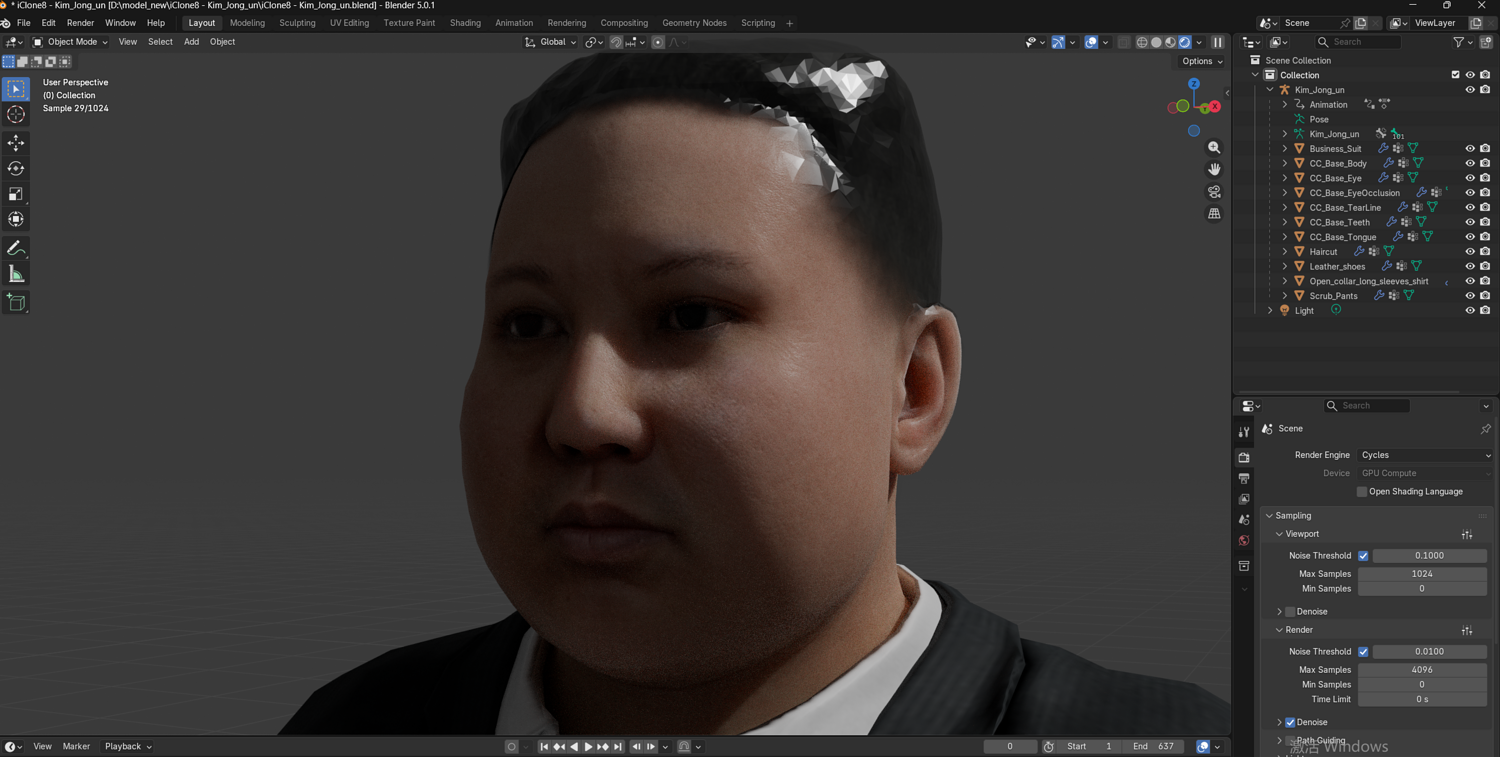The height and width of the screenshot is (757, 1500).
Task: Open the outliner filter dropdown
Action: [1462, 42]
